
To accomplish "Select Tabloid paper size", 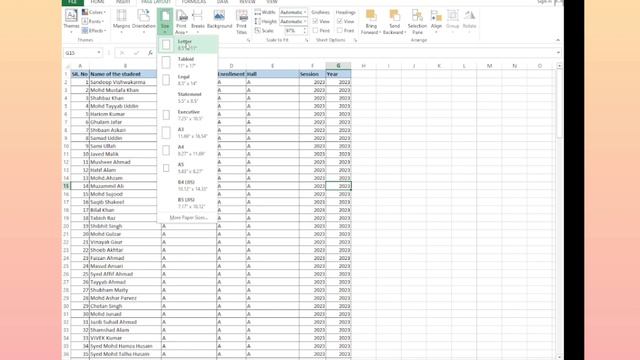I will point(187,62).
